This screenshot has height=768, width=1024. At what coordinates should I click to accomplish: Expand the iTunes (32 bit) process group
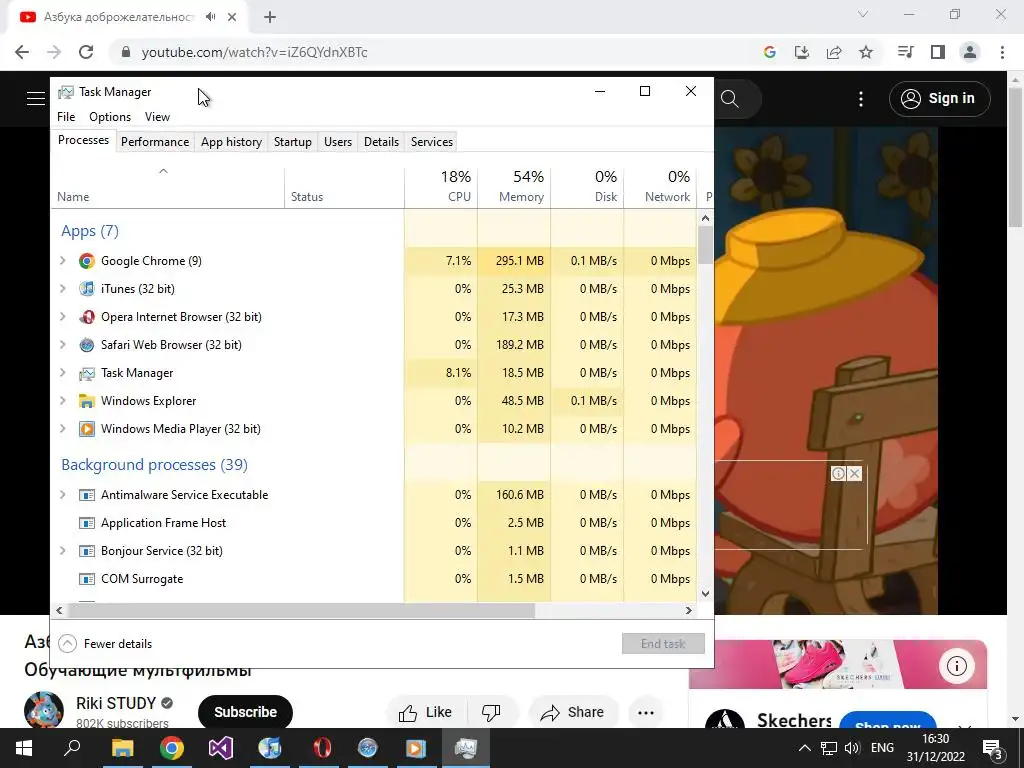63,289
